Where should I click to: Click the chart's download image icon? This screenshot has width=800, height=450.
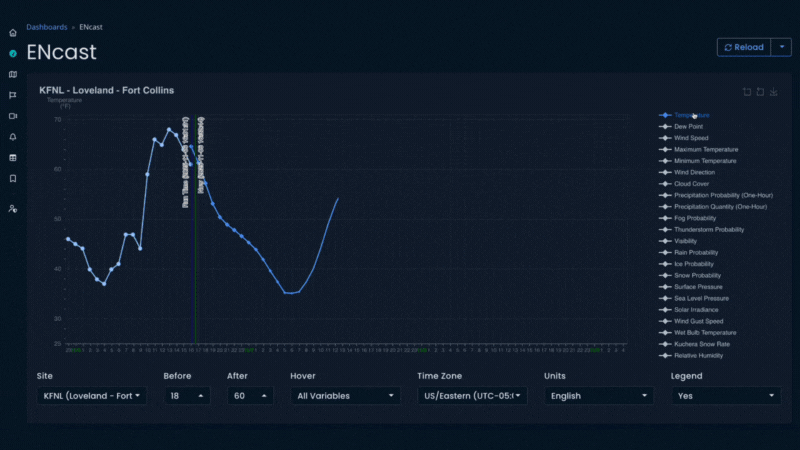tap(774, 92)
